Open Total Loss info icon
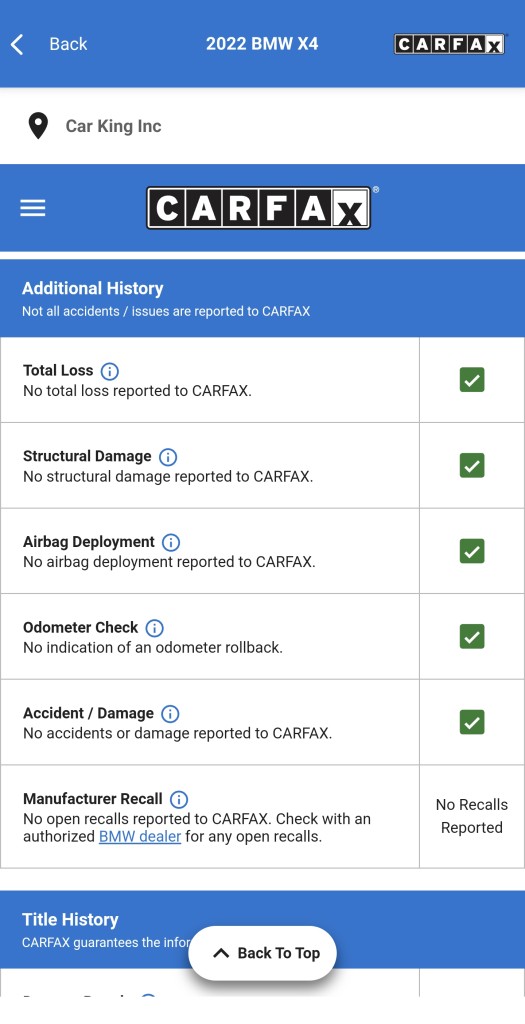Viewport: 525px width, 1024px height. coord(110,372)
